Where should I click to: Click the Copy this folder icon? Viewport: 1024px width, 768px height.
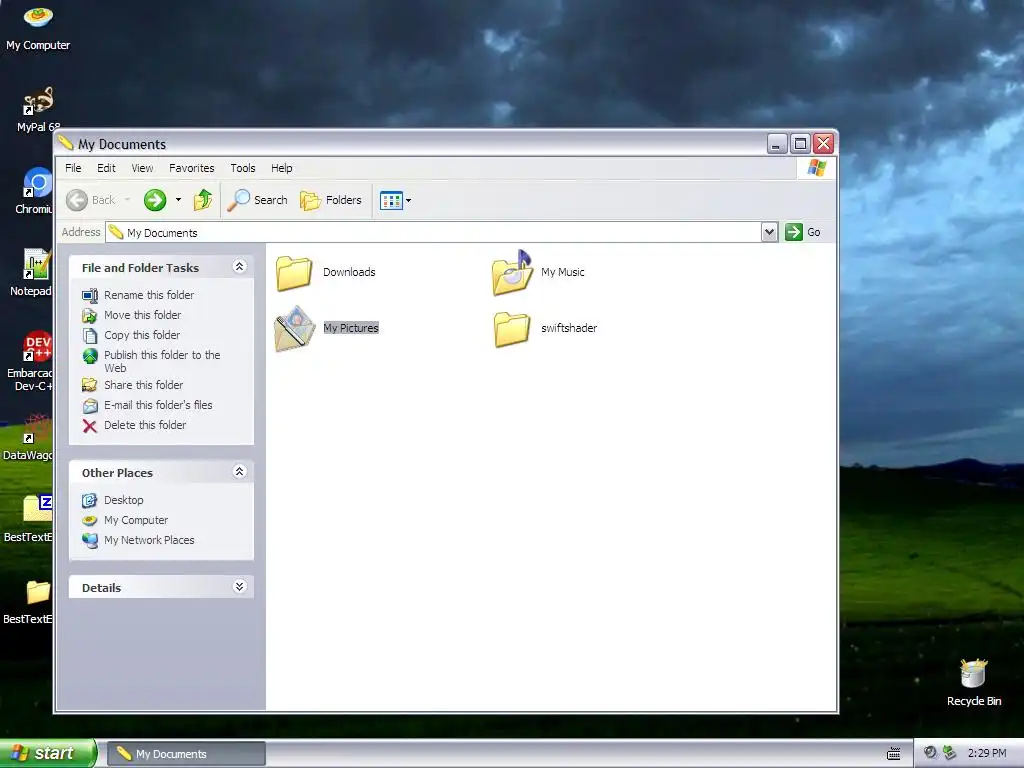pos(90,336)
